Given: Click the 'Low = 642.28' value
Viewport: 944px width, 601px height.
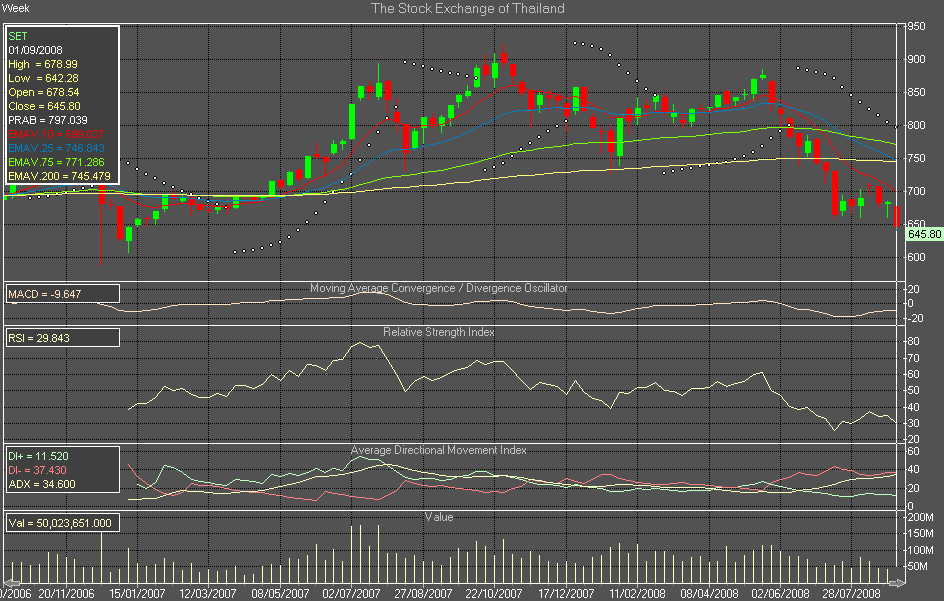Looking at the screenshot, I should point(43,78).
